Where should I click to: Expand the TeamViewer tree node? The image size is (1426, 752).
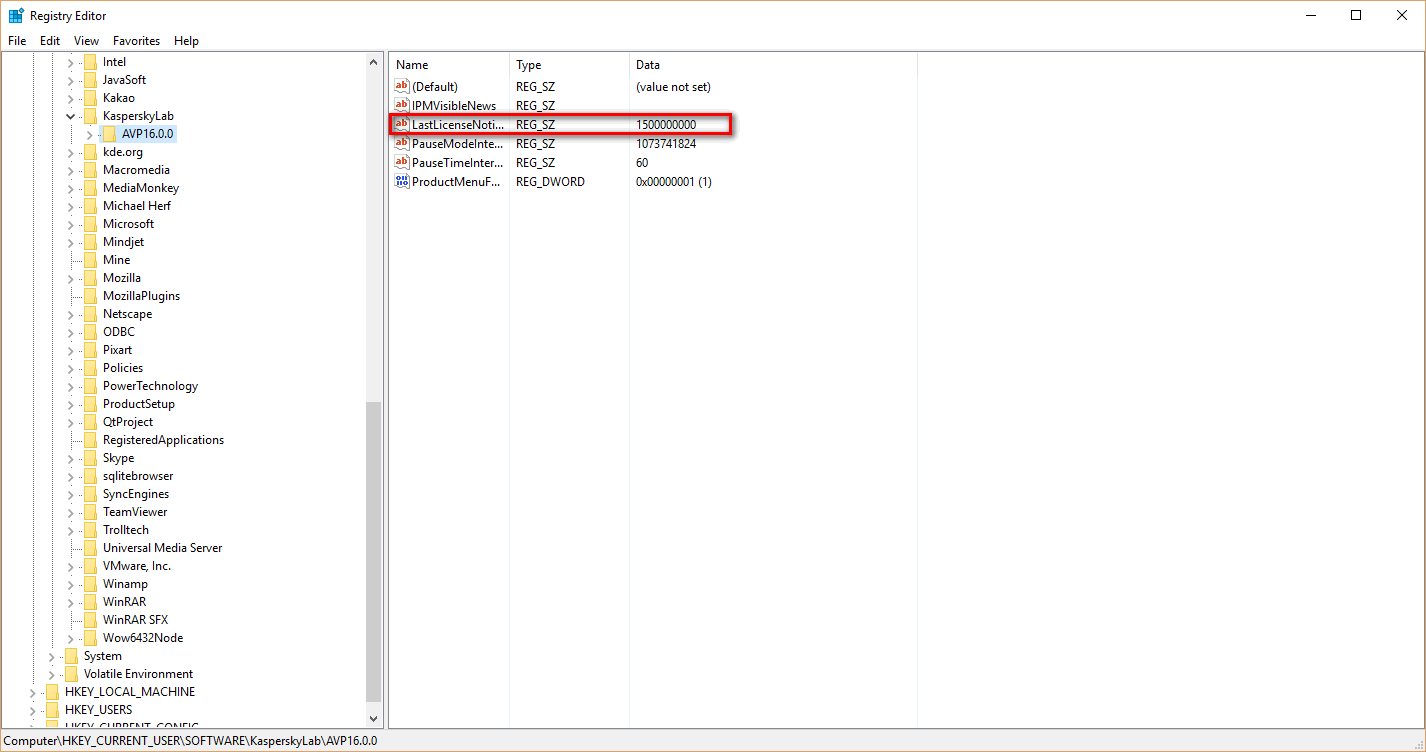click(x=71, y=512)
